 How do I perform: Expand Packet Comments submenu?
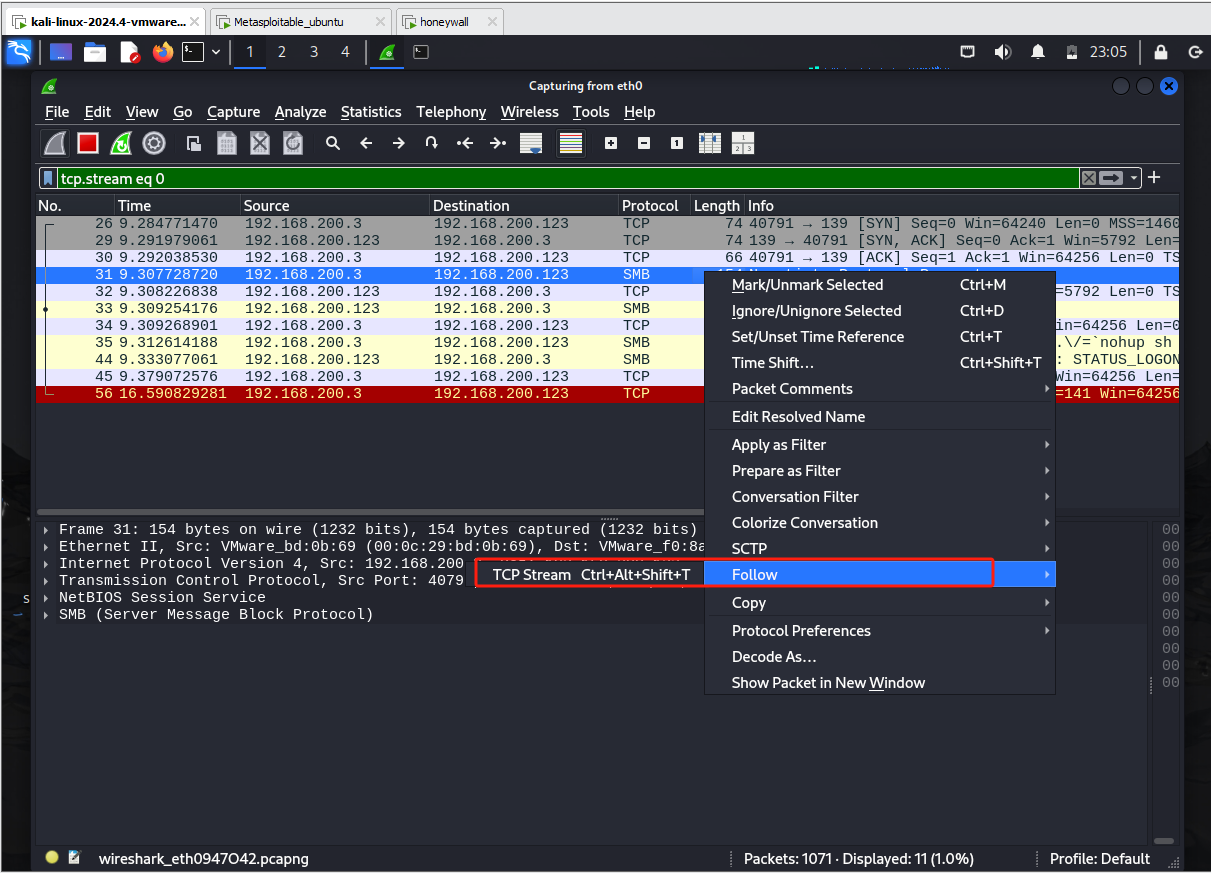[x=880, y=389]
